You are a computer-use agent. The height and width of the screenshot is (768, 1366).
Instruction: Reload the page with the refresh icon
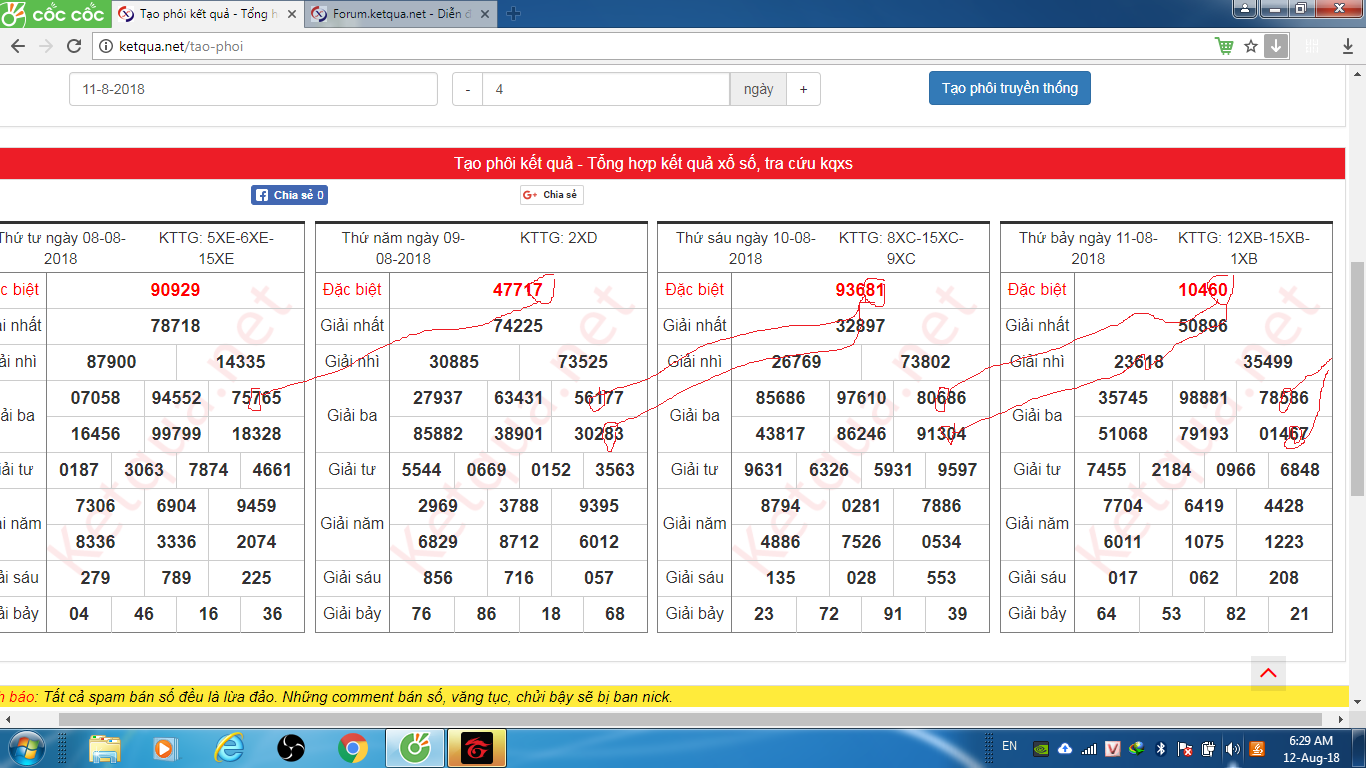pos(74,46)
